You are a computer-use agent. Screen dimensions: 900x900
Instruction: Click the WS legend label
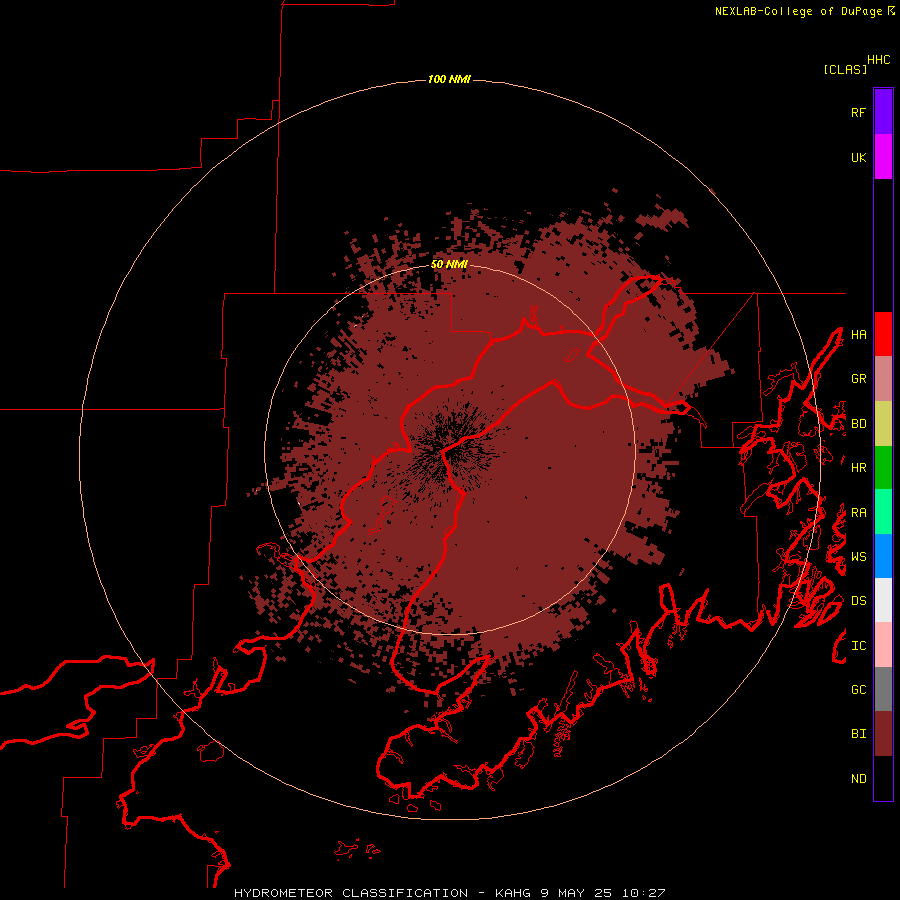click(x=858, y=556)
